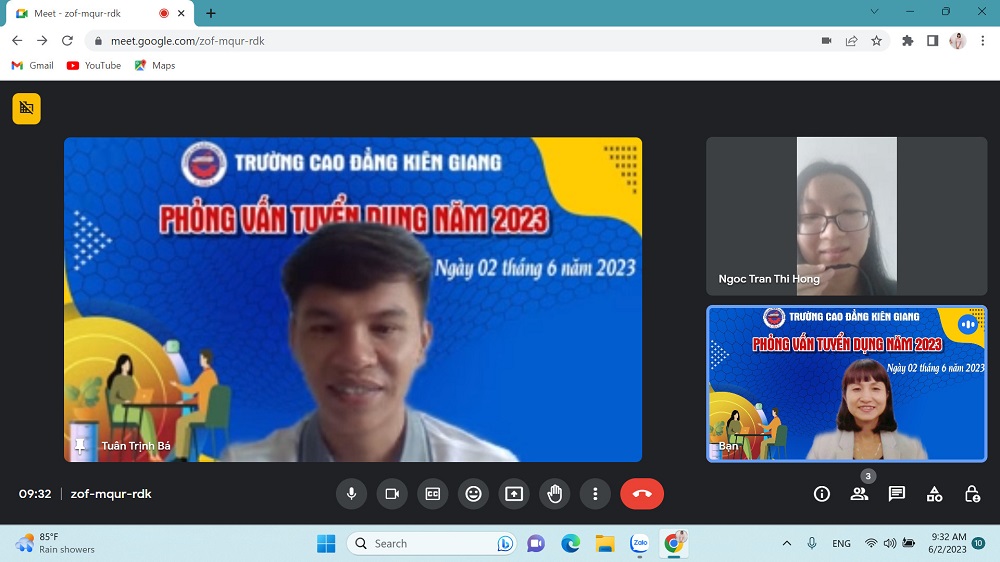Open YouTube bookmark
Image resolution: width=1000 pixels, height=562 pixels.
pos(94,66)
